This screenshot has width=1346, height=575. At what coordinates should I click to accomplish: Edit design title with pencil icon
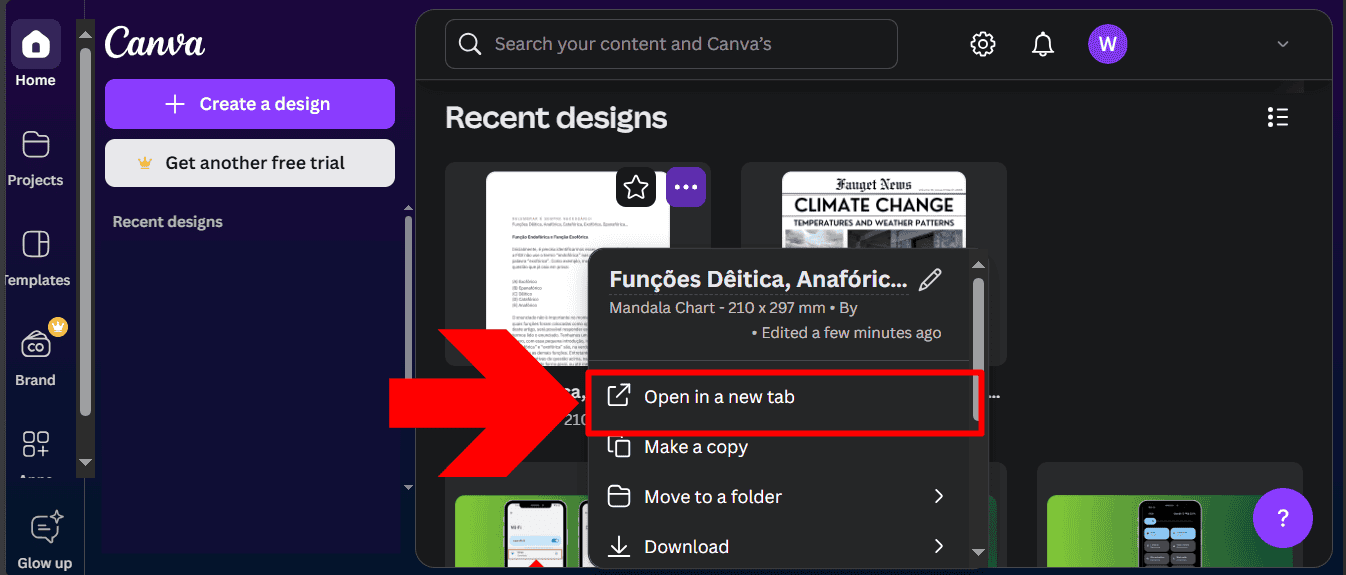coord(930,280)
